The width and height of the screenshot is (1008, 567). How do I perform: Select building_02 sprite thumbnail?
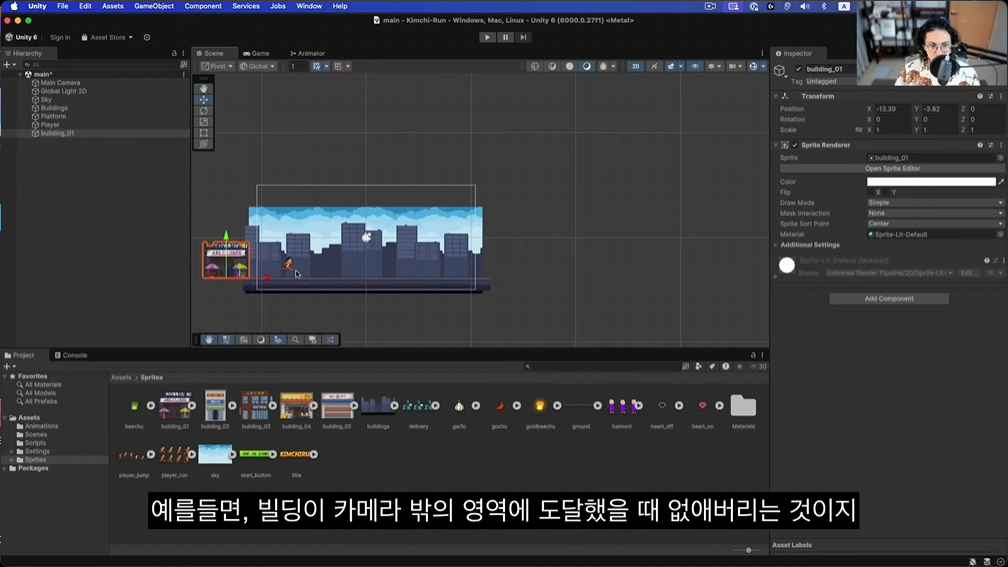[215, 405]
